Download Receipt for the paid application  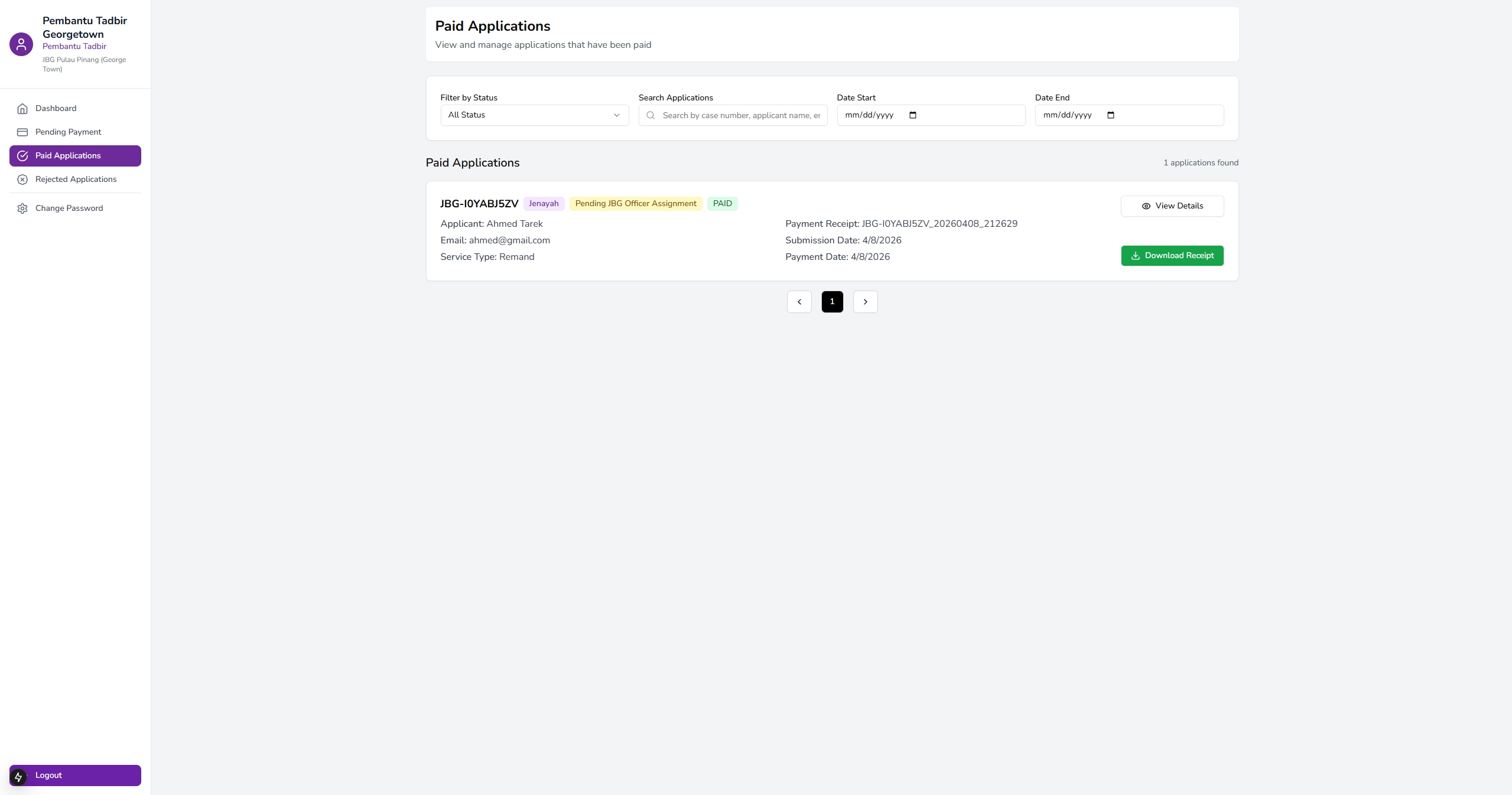coord(1172,256)
